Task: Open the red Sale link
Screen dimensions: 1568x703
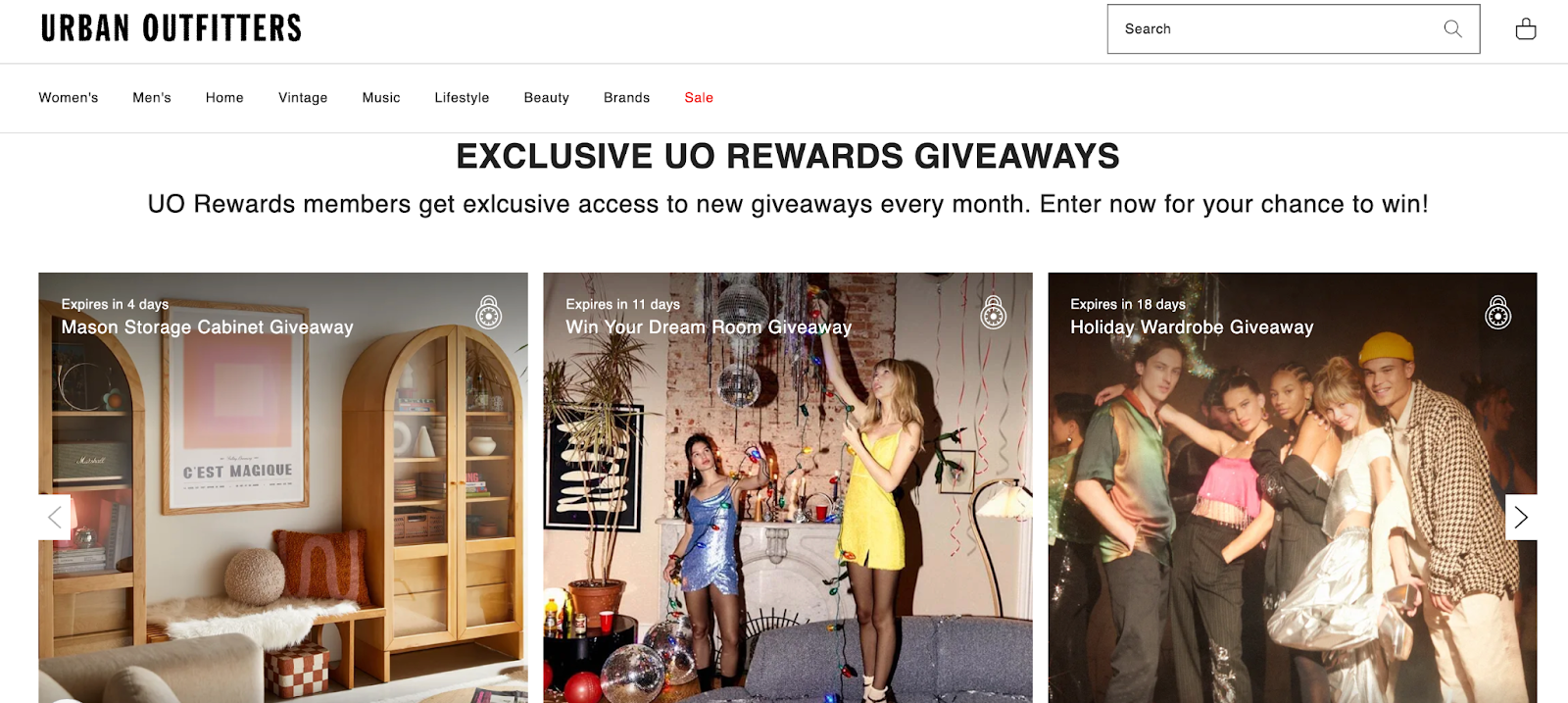Action: click(x=699, y=98)
